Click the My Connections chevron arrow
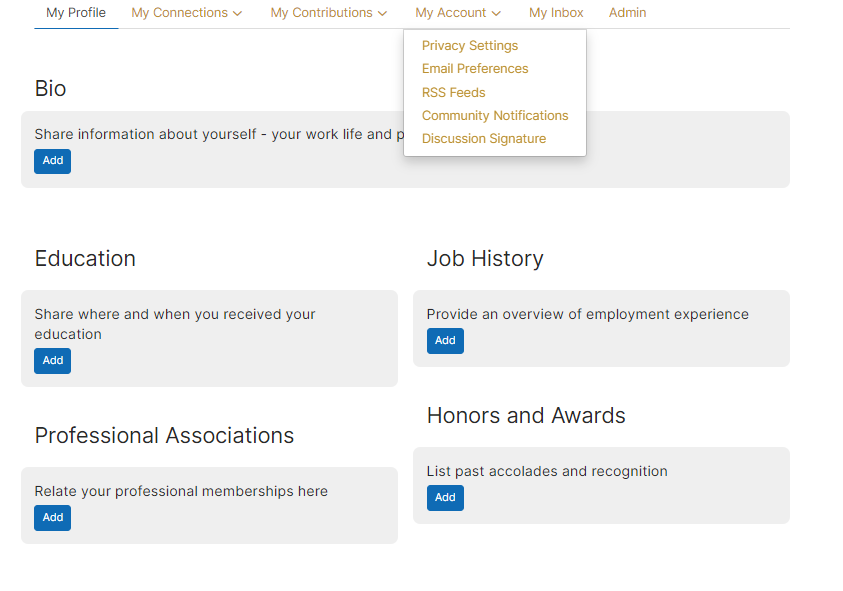The height and width of the screenshot is (591, 843). pyautogui.click(x=237, y=14)
